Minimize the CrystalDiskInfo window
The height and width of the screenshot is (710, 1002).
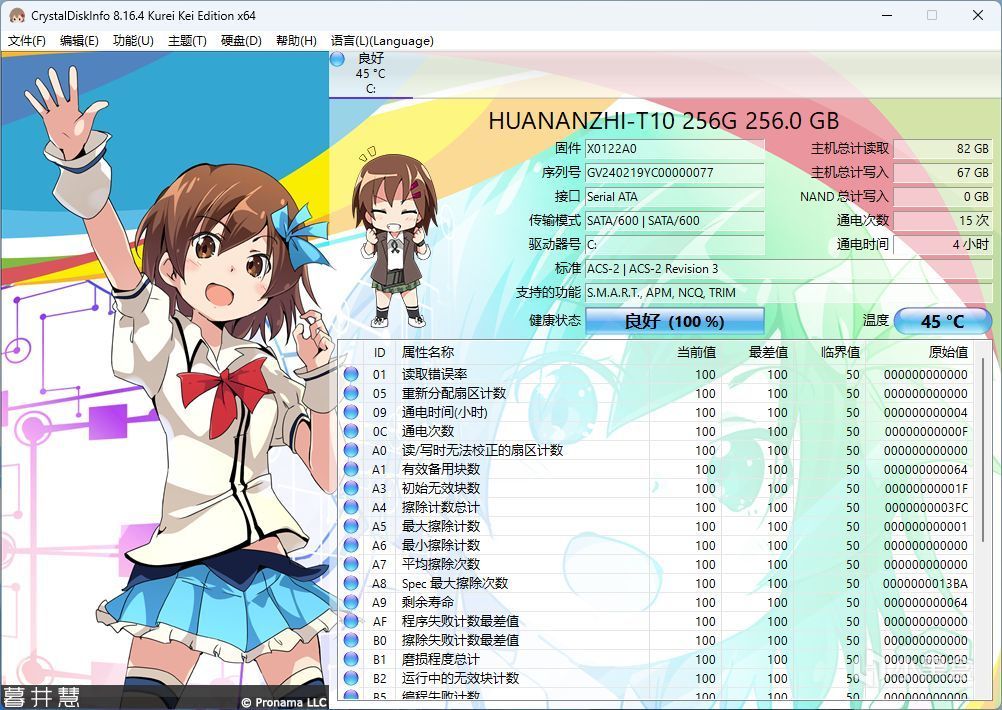coord(886,15)
